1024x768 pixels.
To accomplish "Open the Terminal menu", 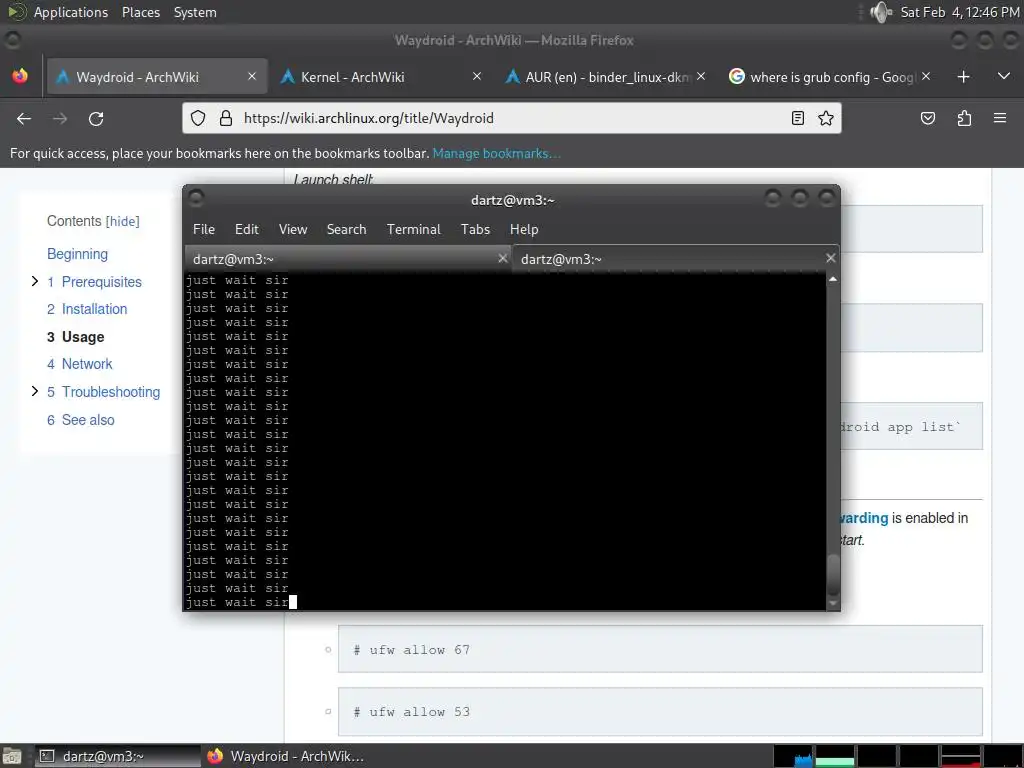I will coord(413,229).
